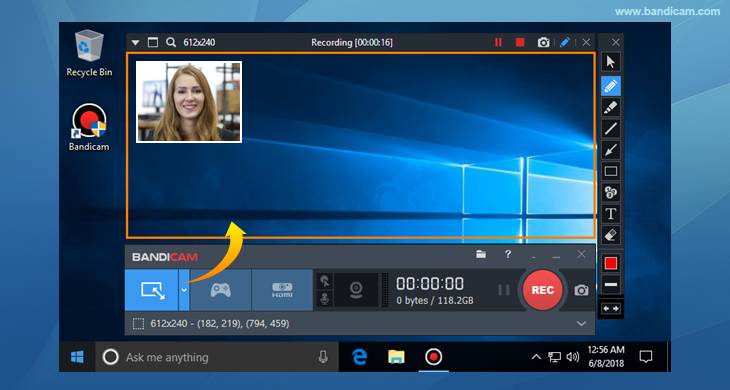Click the Bandicam taskbar icon
The width and height of the screenshot is (730, 390).
433,357
